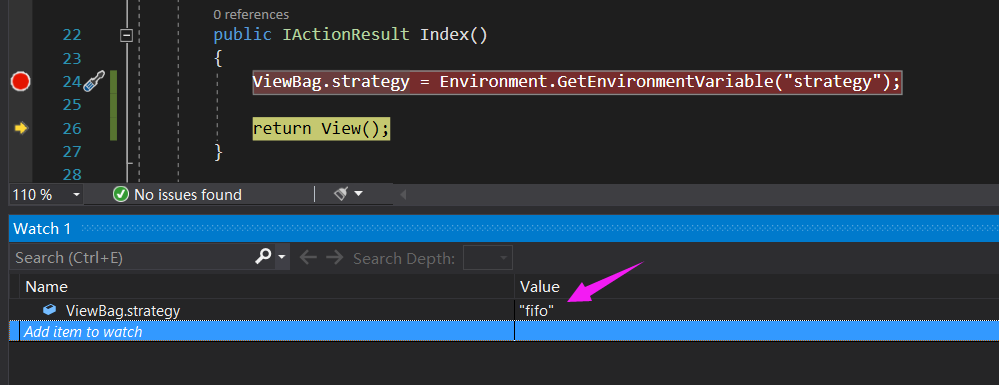
Task: Click the magnifier search icon in Watch
Action: (262, 256)
